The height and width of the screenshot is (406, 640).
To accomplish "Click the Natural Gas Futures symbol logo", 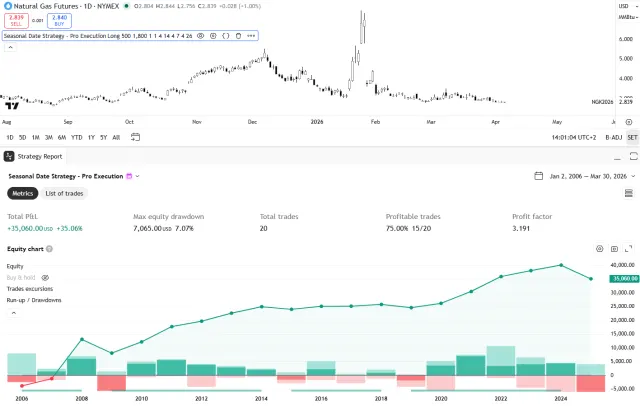I will point(8,6).
